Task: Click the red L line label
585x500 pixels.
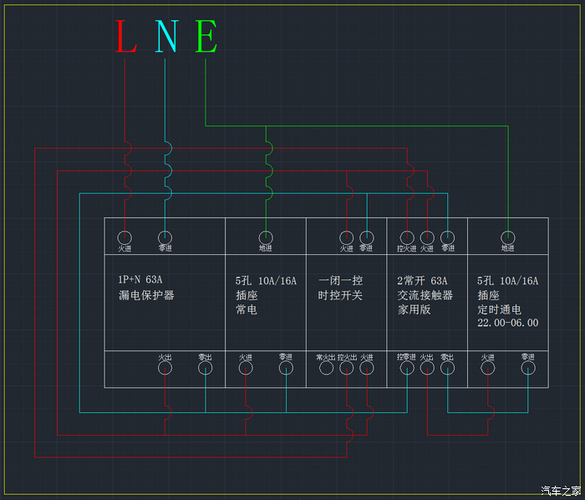Action: pos(126,36)
